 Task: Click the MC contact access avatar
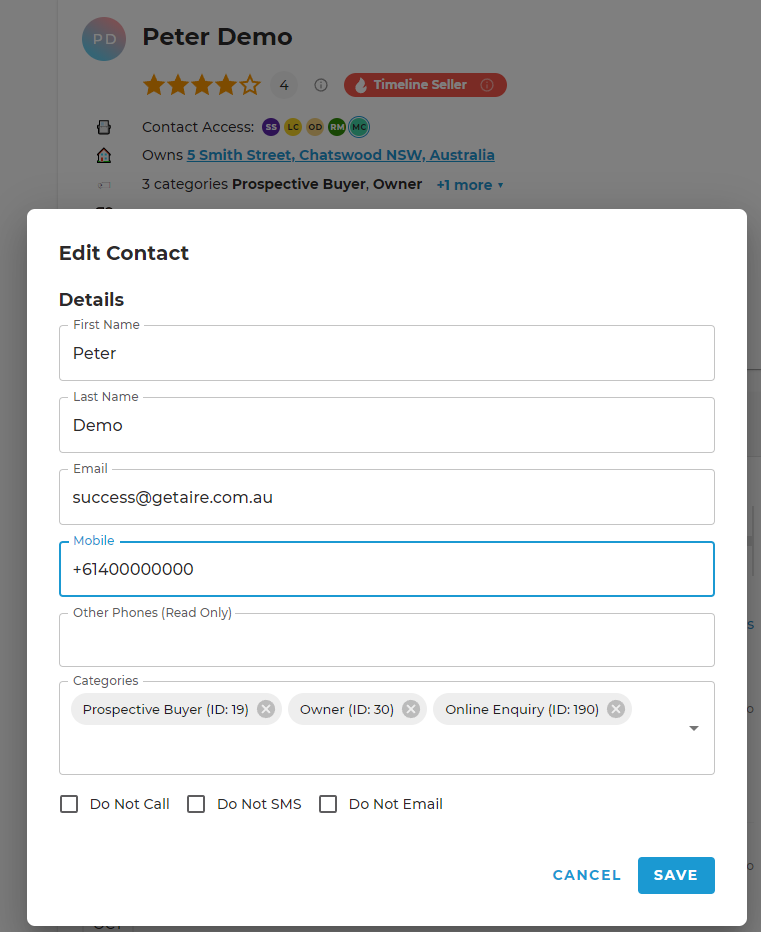pyautogui.click(x=359, y=127)
